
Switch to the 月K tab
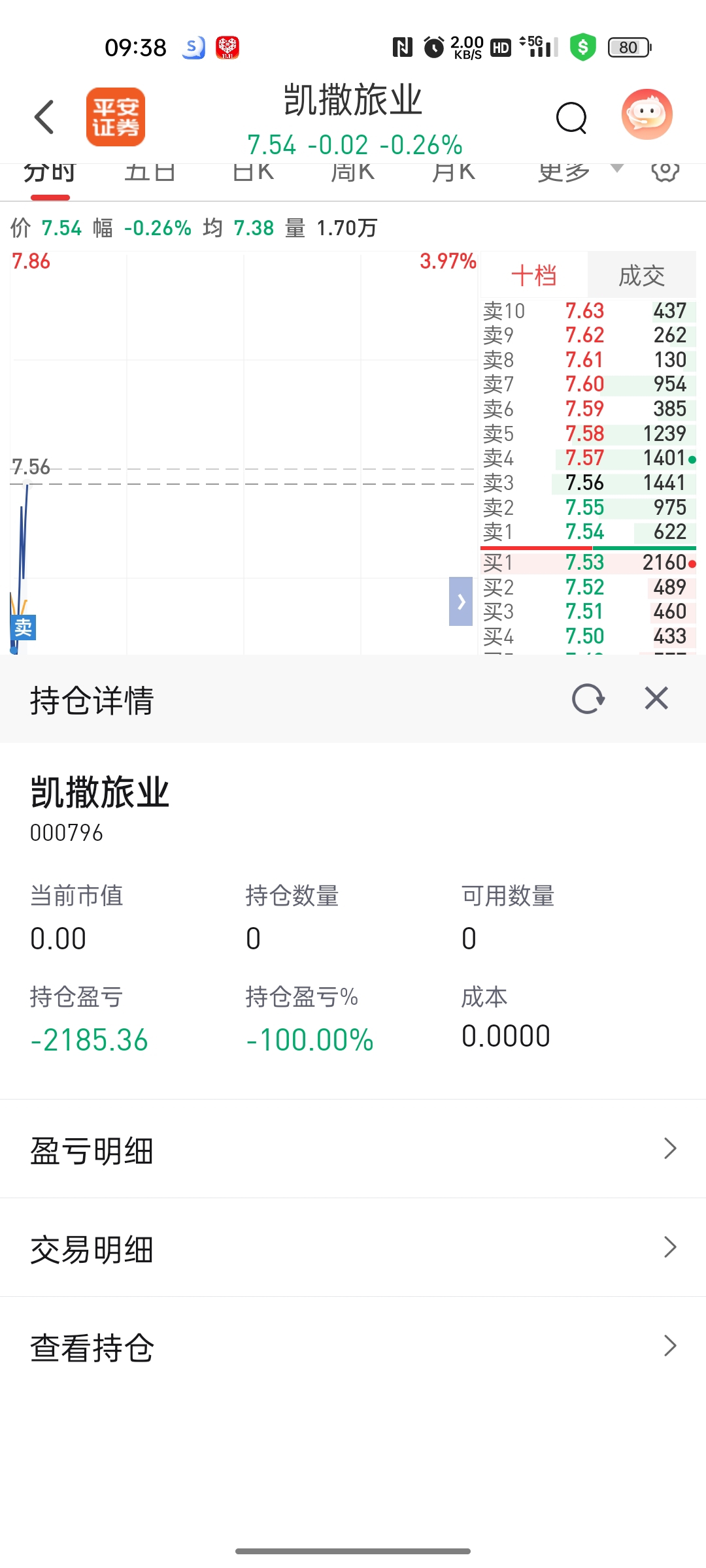tap(453, 173)
